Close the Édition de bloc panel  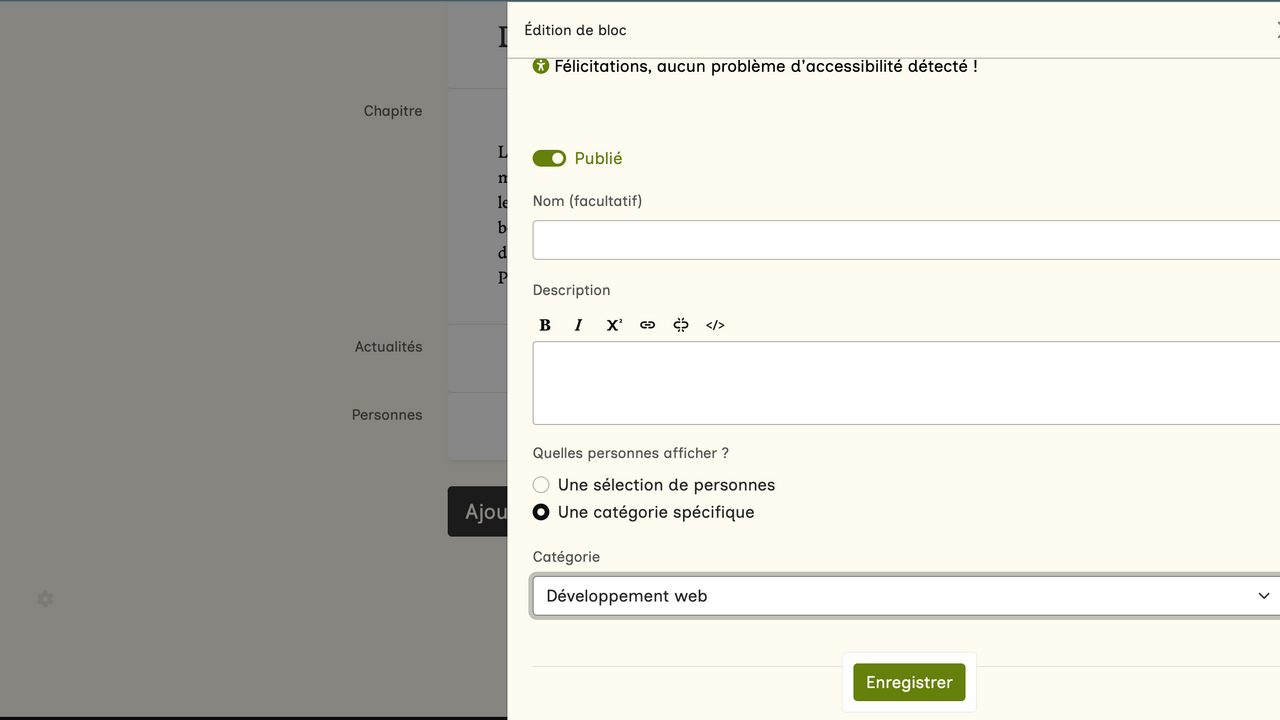1276,31
